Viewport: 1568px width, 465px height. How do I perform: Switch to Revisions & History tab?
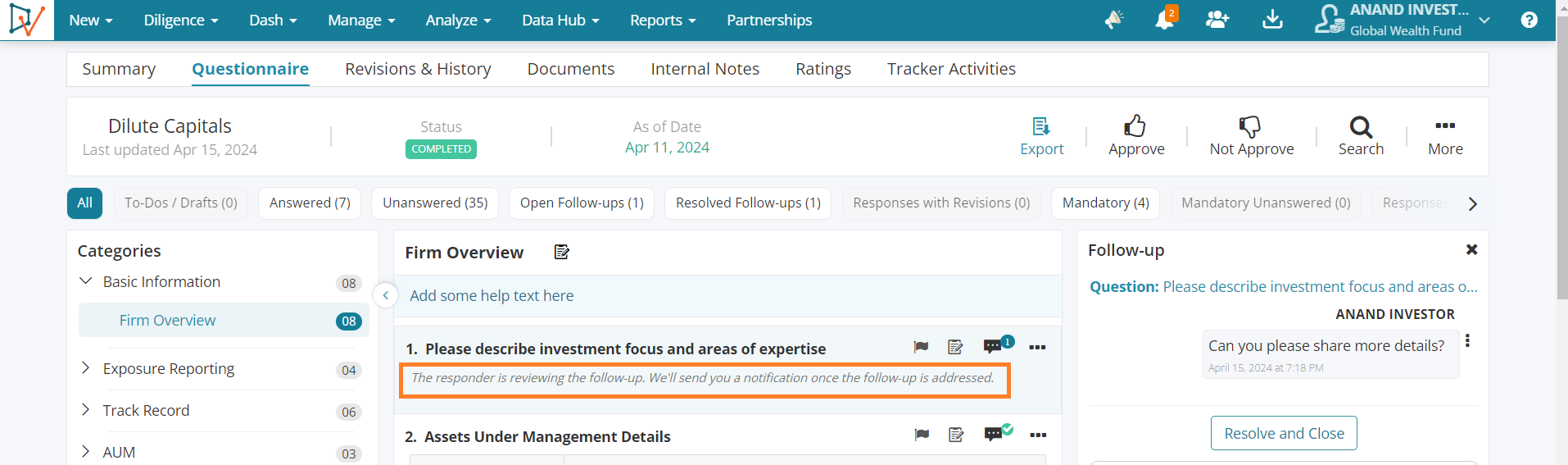tap(418, 69)
